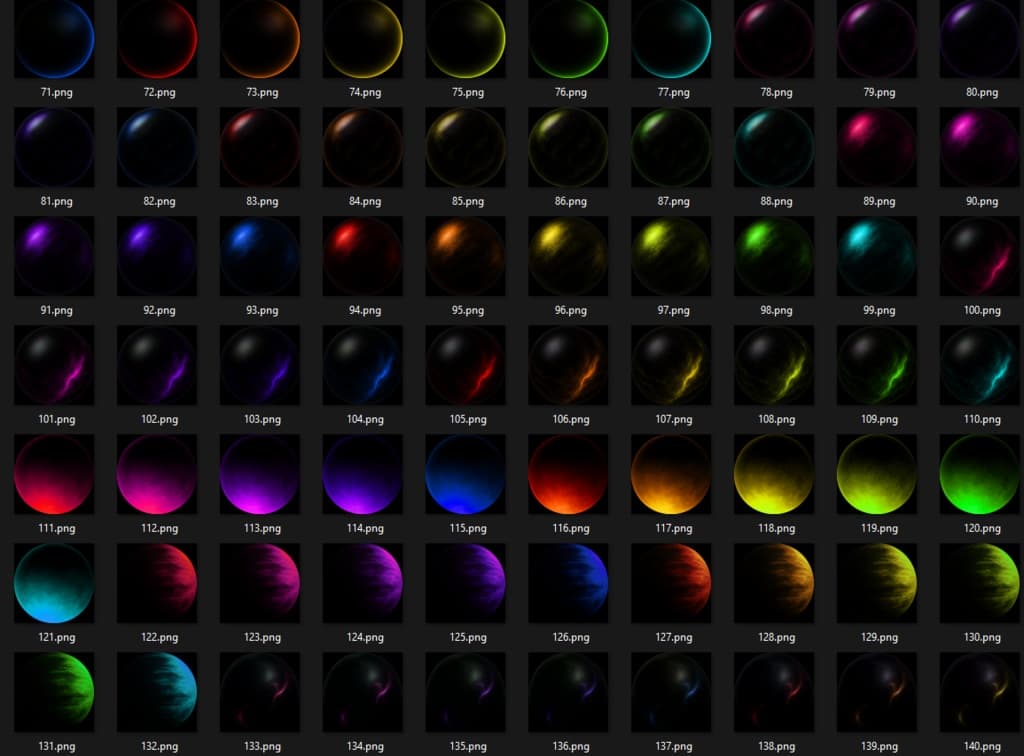1024x756 pixels.
Task: Click file name 122.png
Action: [159, 638]
